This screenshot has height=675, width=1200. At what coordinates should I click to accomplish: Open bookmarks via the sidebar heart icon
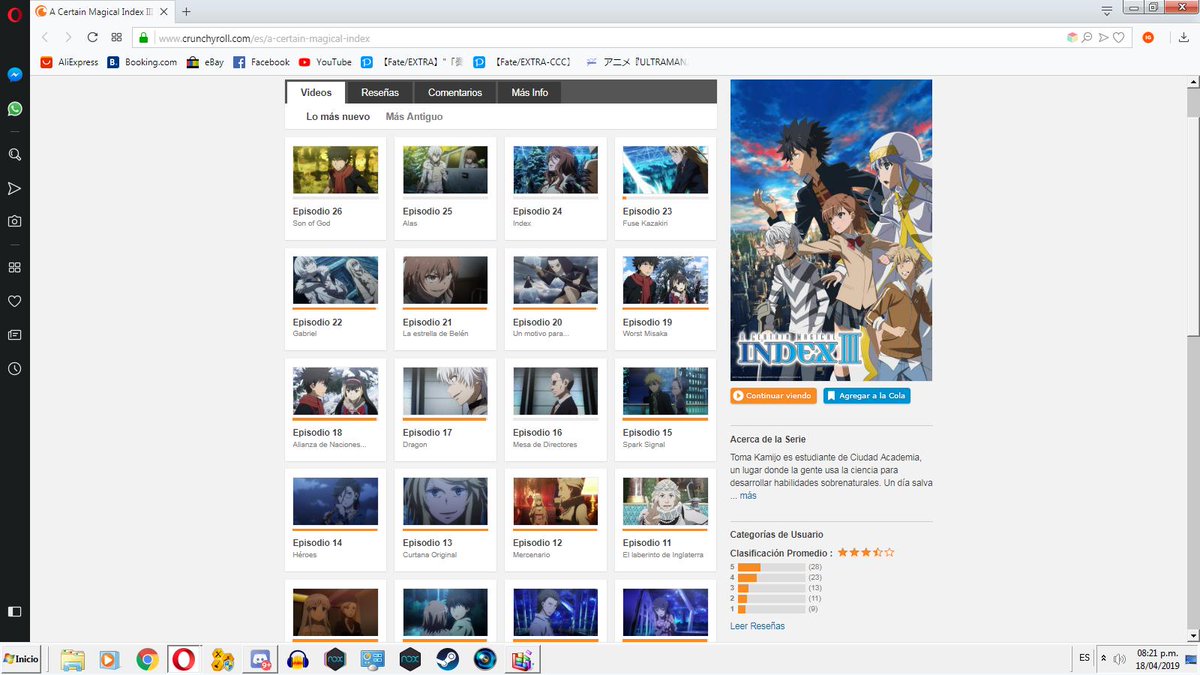click(x=15, y=301)
